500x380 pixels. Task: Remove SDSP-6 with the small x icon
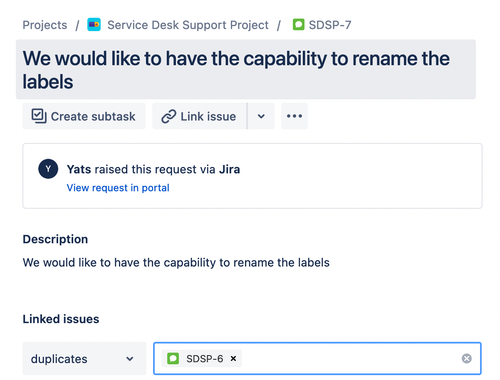(233, 358)
